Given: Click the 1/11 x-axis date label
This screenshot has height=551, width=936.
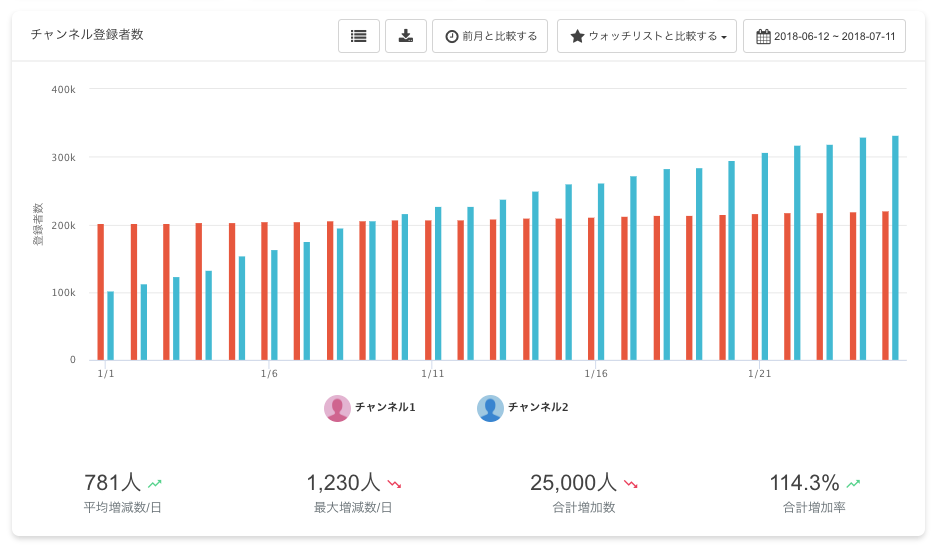Looking at the screenshot, I should pyautogui.click(x=432, y=374).
